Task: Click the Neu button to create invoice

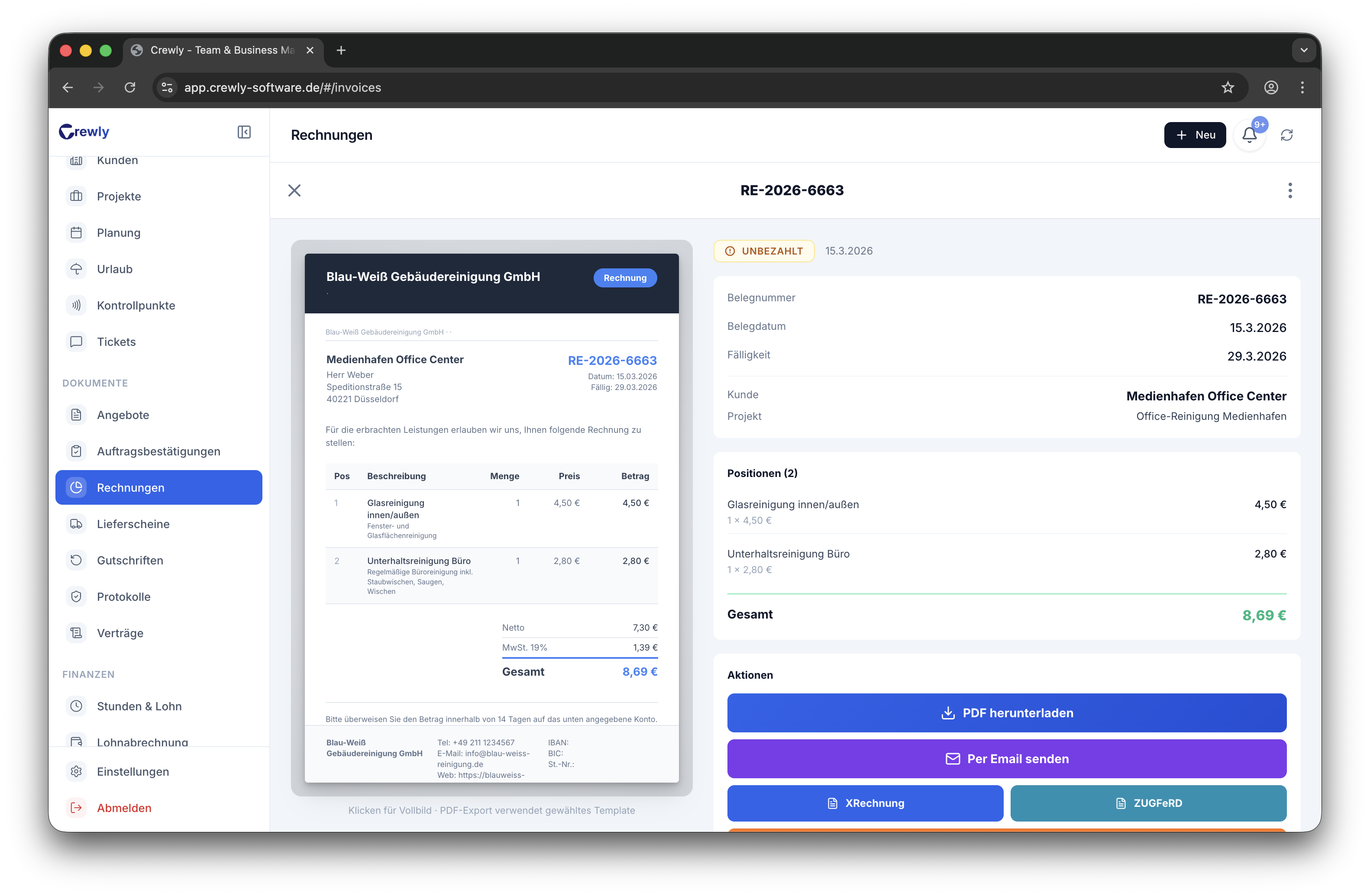Action: click(x=1195, y=135)
